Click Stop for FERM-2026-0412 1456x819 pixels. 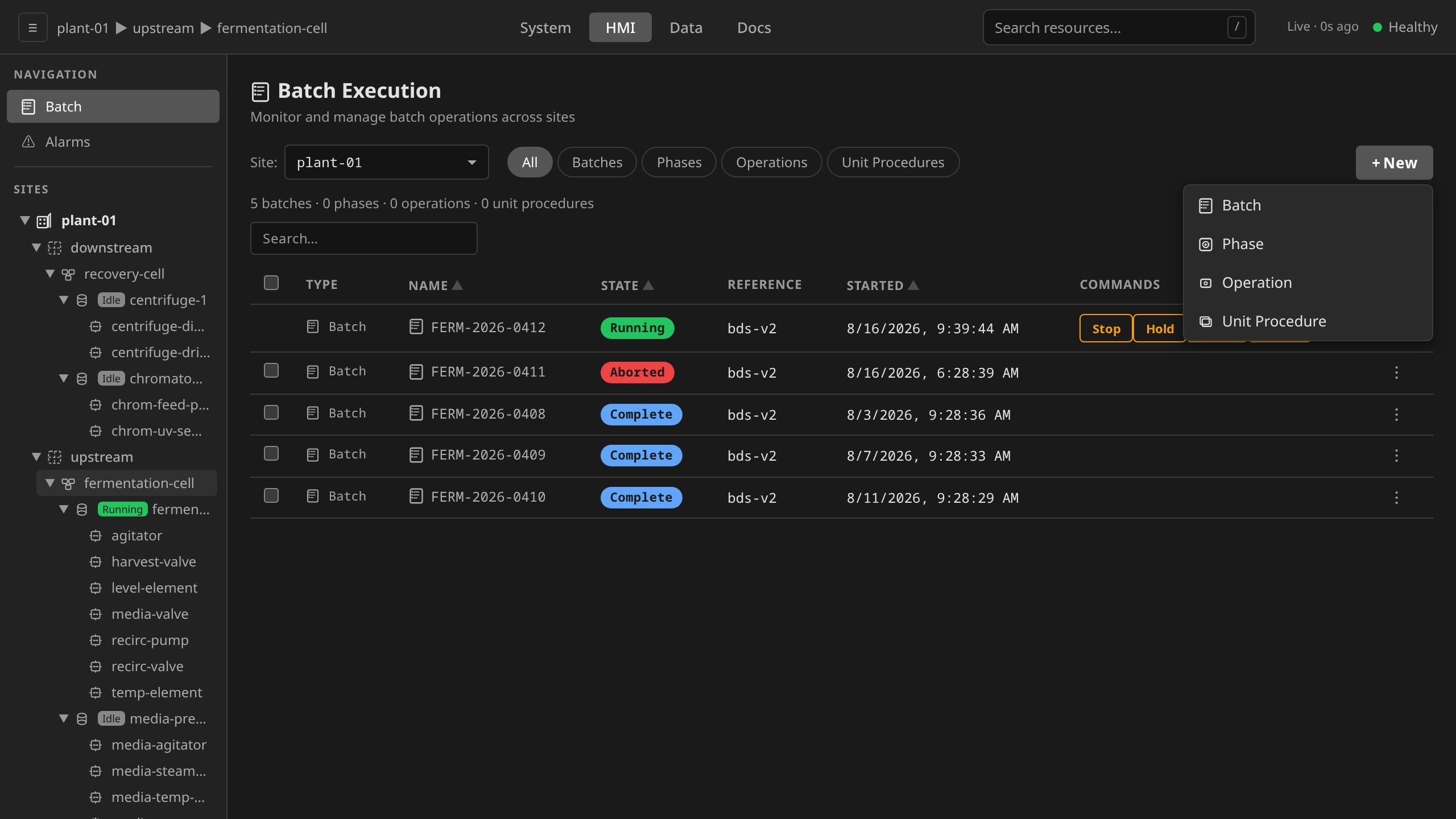pyautogui.click(x=1106, y=328)
